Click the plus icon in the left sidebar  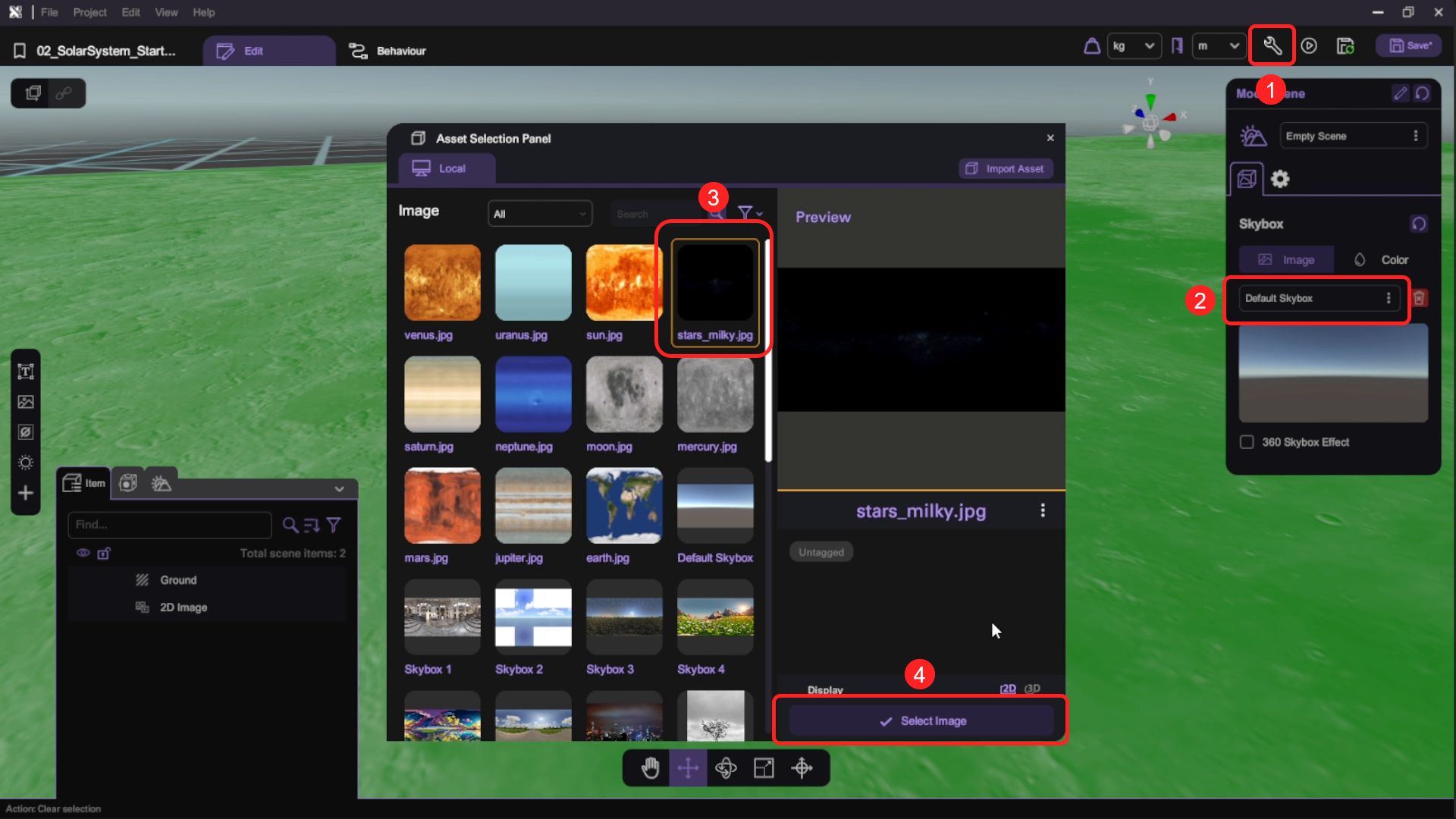coord(26,493)
